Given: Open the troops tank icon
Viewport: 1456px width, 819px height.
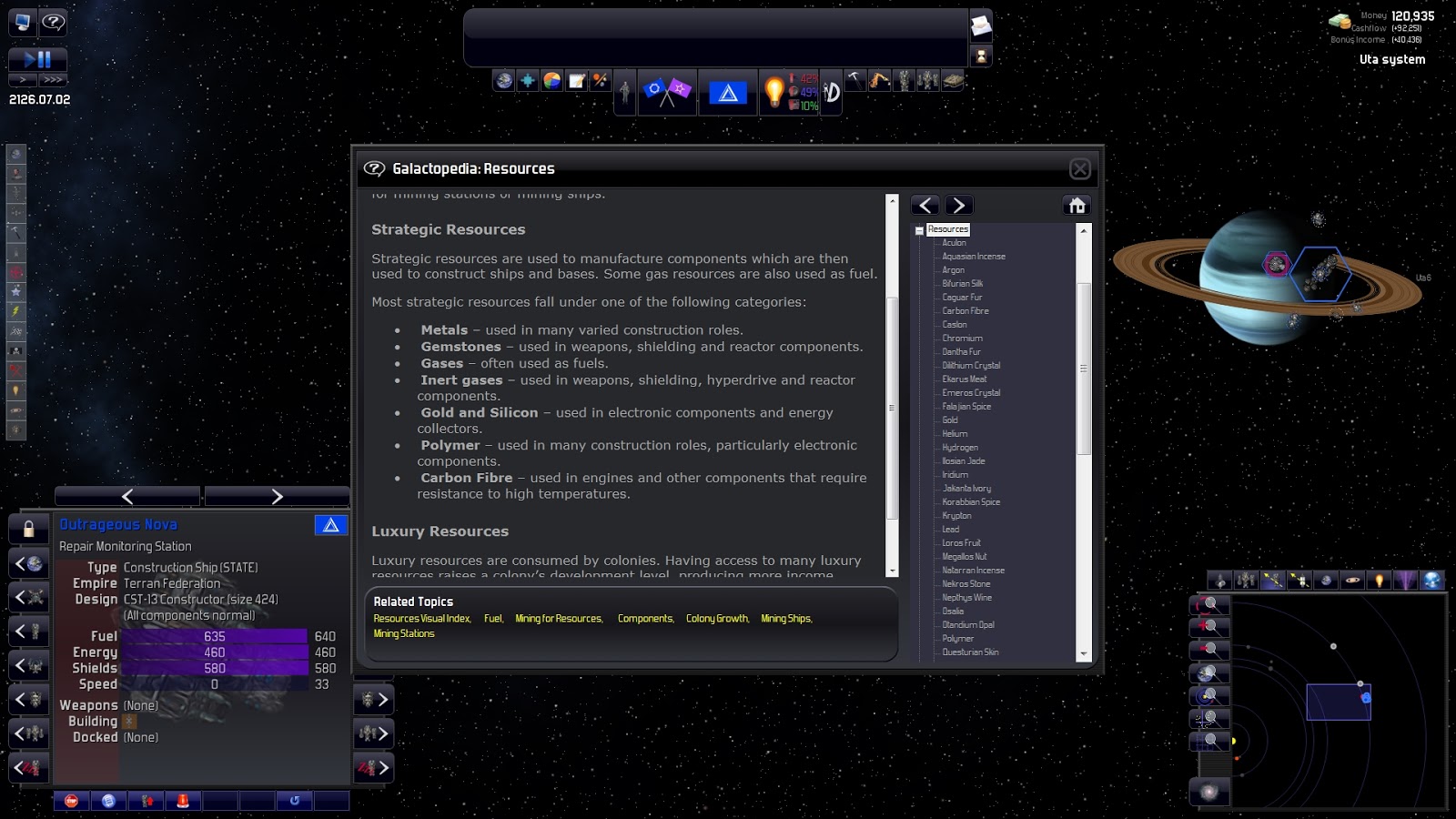Looking at the screenshot, I should tap(953, 81).
